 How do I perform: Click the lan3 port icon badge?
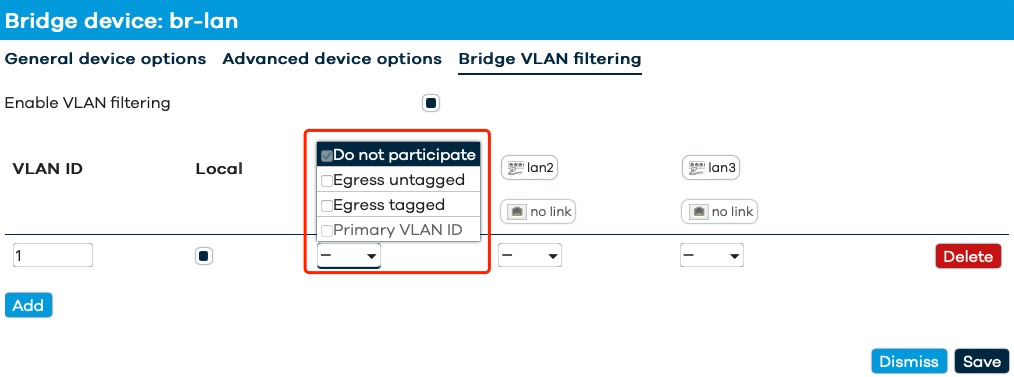[x=711, y=168]
